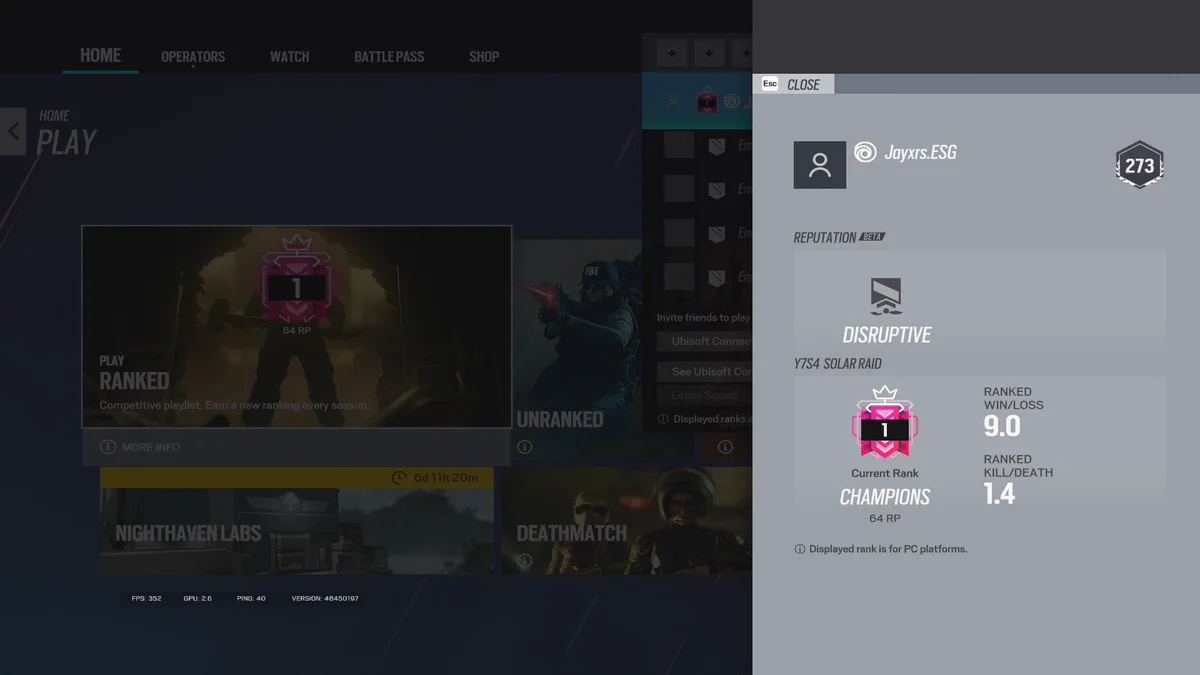Viewport: 1200px width, 675px height.
Task: Click the PING: 40 readout
Action: (x=251, y=598)
